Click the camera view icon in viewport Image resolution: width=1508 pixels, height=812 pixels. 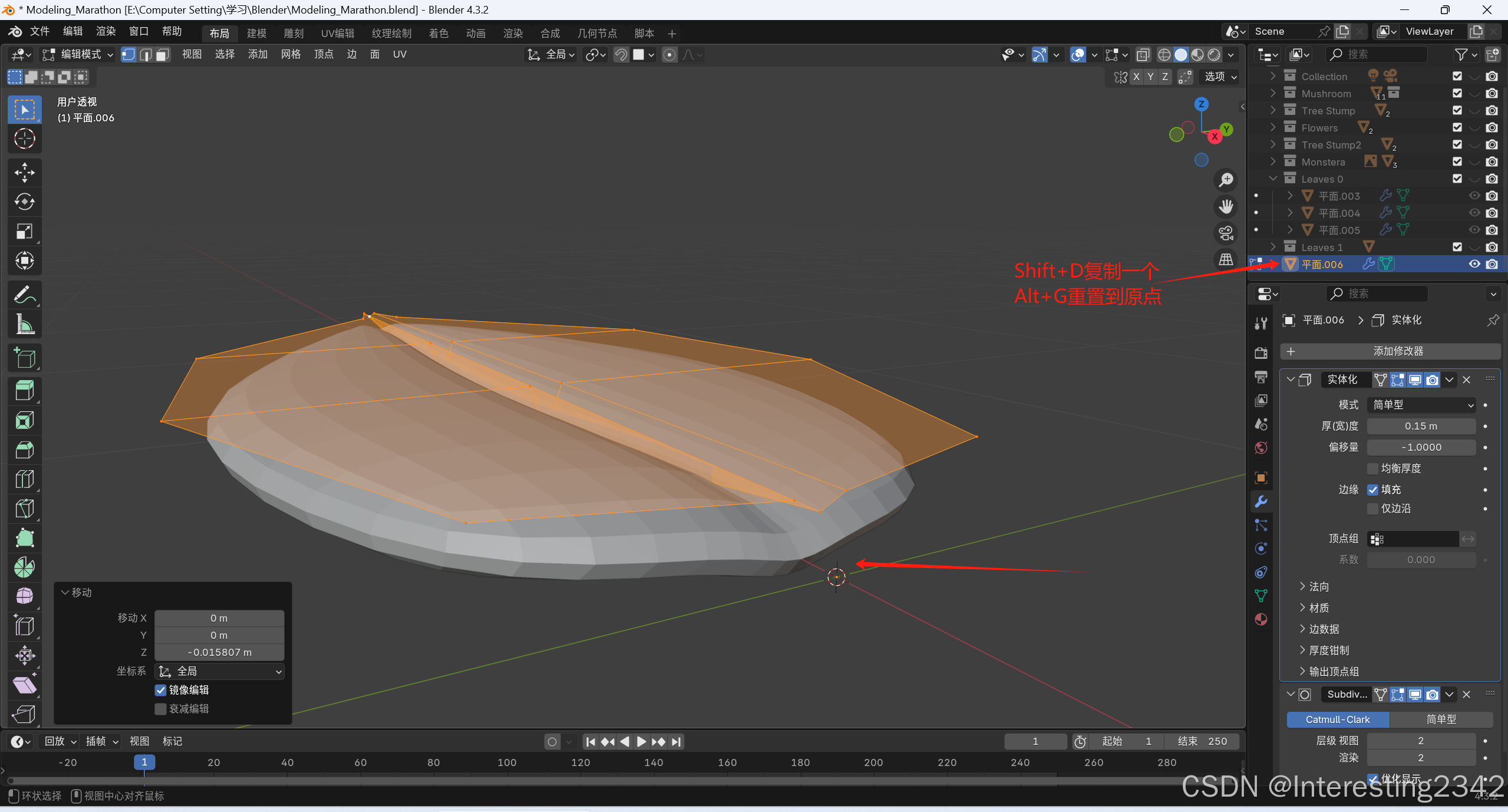[x=1226, y=233]
